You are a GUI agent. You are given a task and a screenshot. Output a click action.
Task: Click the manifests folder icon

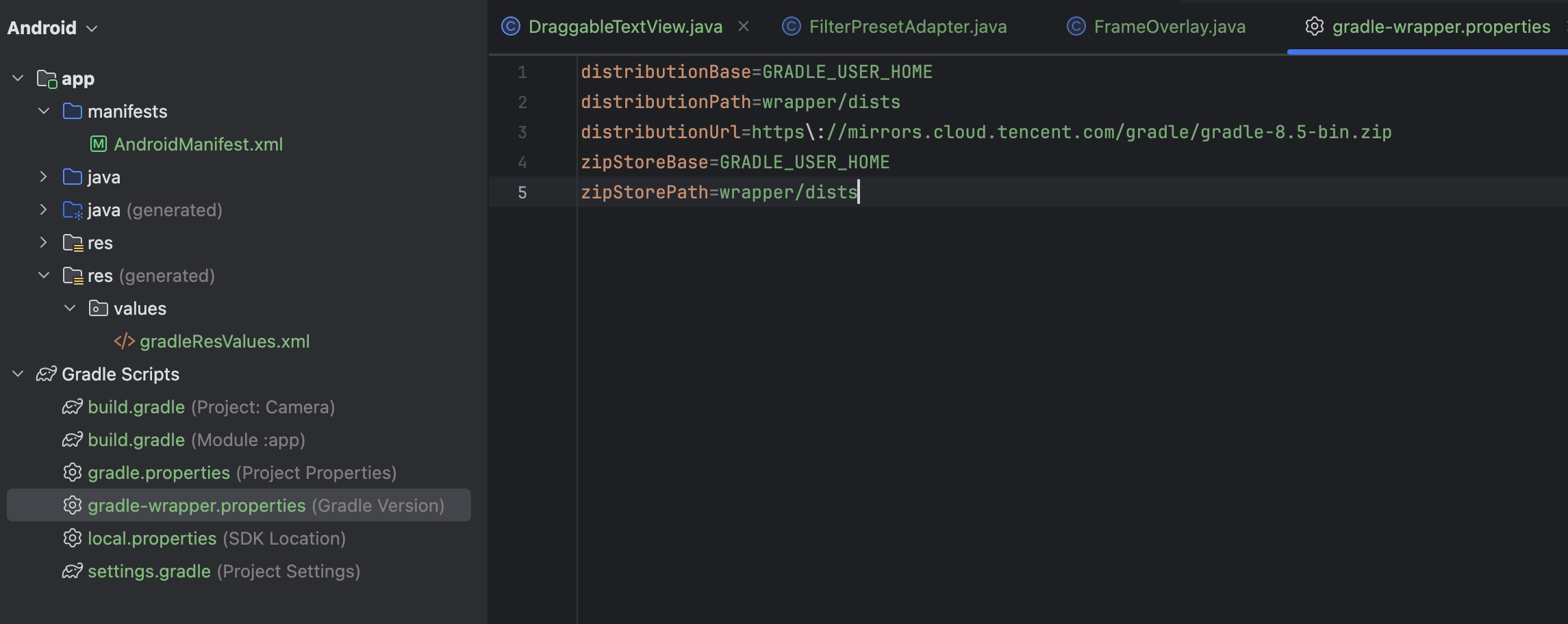(x=73, y=112)
